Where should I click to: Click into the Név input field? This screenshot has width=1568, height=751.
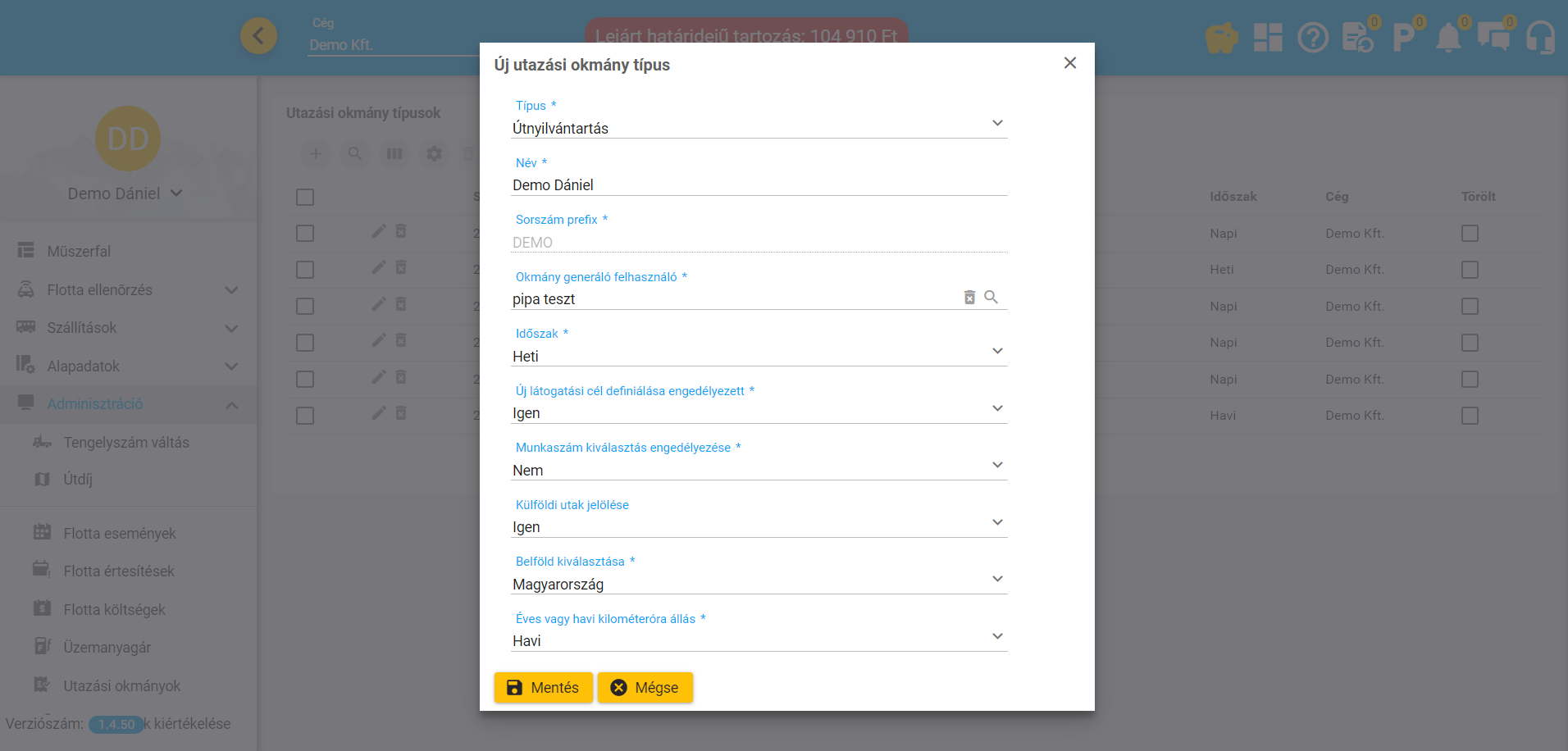click(x=759, y=185)
